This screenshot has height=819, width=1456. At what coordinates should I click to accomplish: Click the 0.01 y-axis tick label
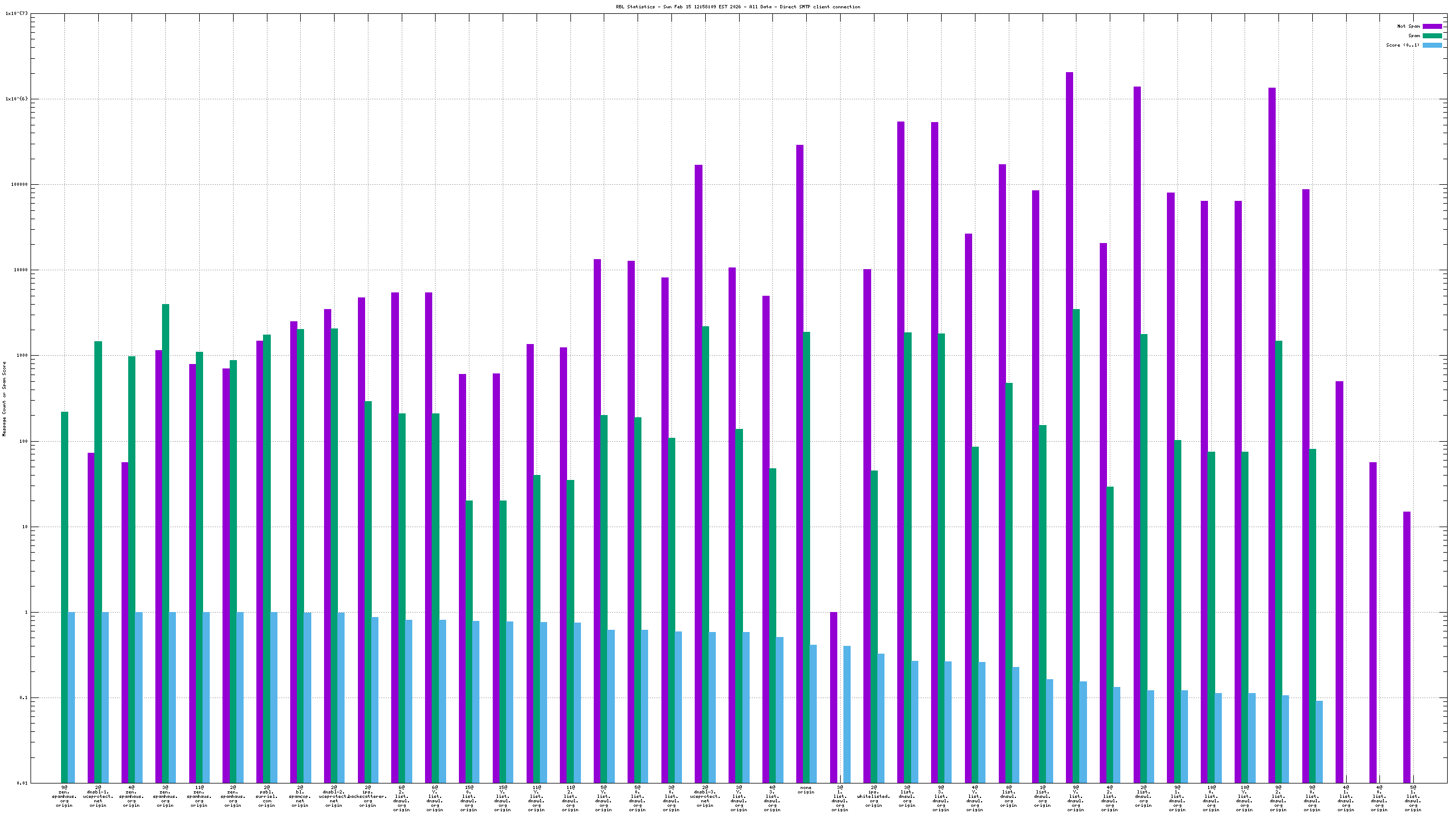click(22, 783)
